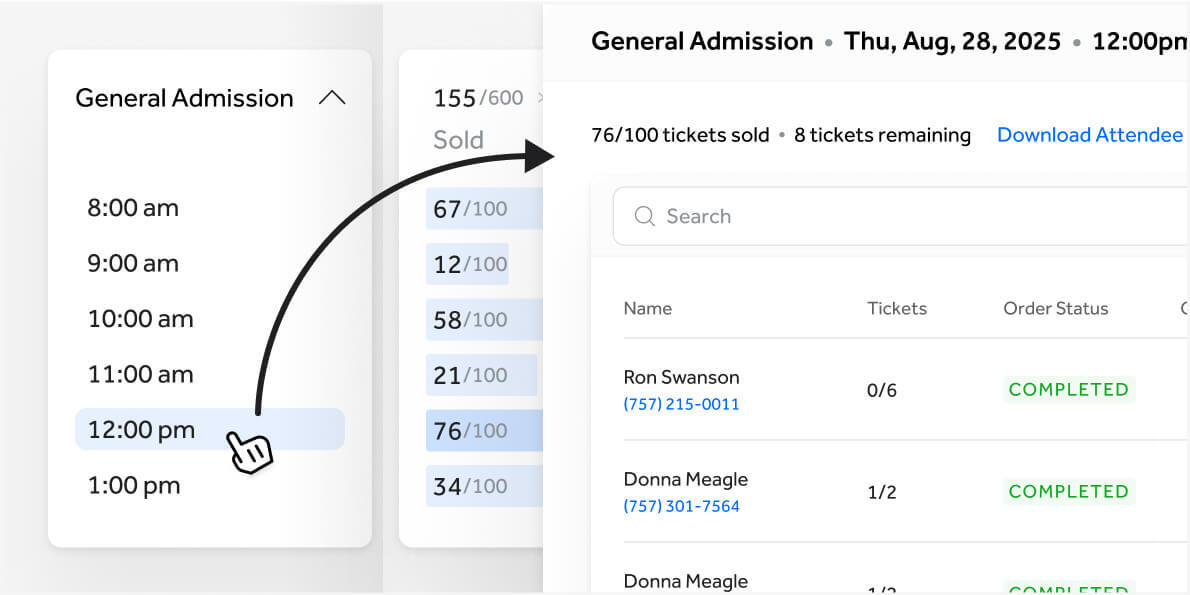Screen dimensions: 1190x595
Task: Sort by the Name column header
Action: pos(647,309)
